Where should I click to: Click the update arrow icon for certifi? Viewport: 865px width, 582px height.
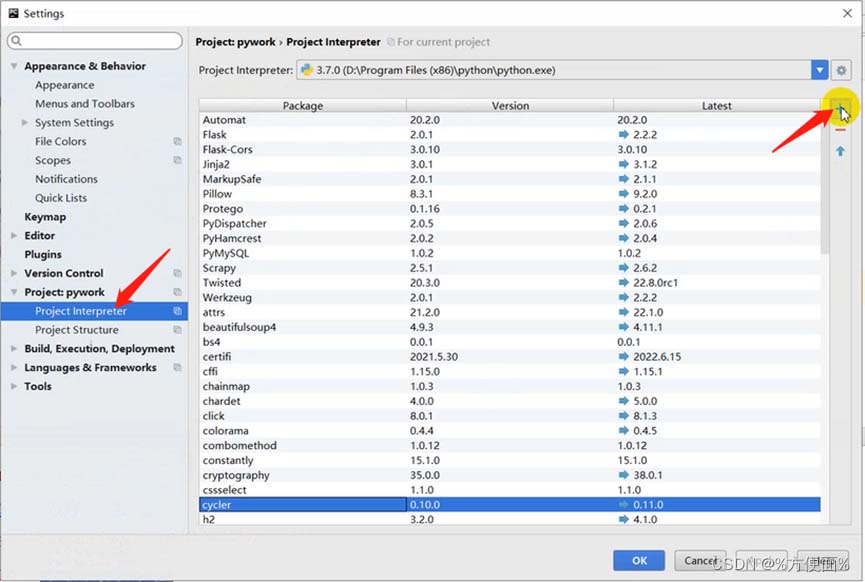(x=623, y=356)
